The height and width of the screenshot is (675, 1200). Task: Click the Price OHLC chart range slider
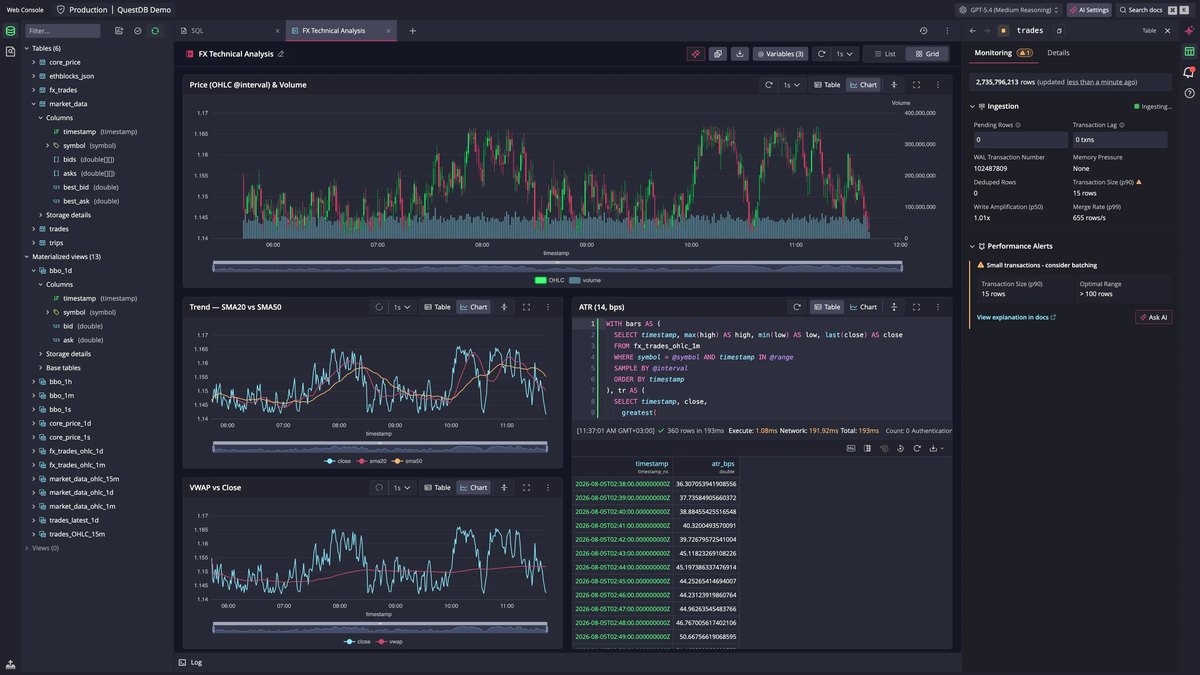pos(557,266)
